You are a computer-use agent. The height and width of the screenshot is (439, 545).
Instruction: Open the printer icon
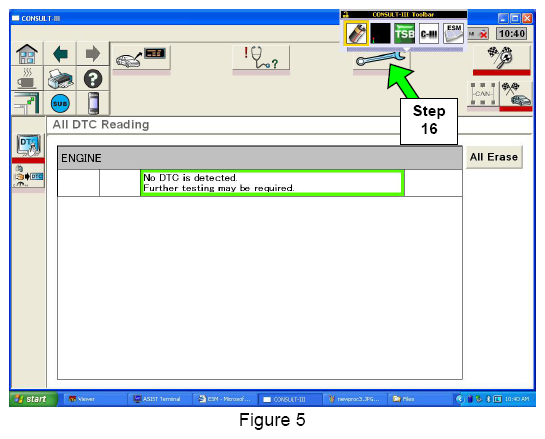click(60, 79)
